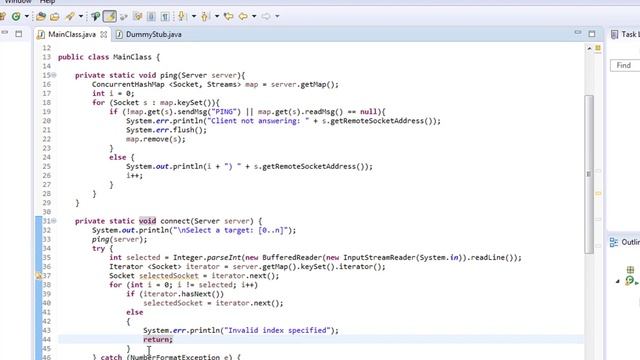Open the New Java Class dropdown arrow
This screenshot has width=640, height=360.
(x=27, y=16)
